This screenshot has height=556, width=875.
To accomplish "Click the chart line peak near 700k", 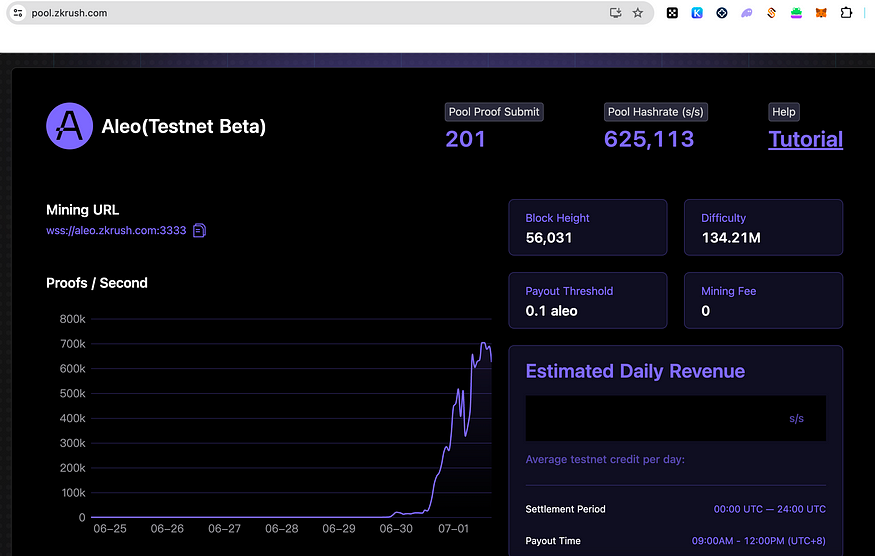I will point(484,343).
